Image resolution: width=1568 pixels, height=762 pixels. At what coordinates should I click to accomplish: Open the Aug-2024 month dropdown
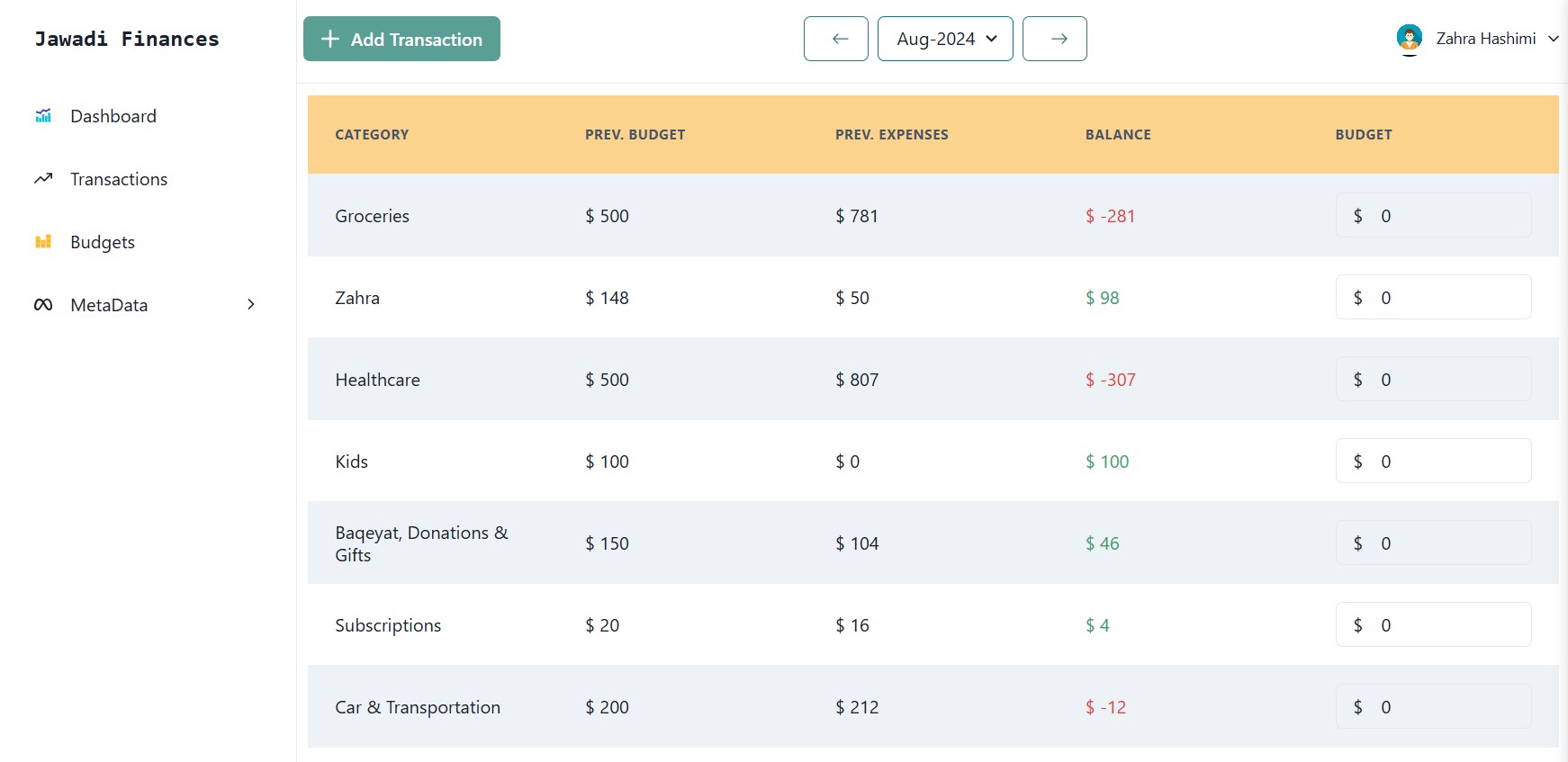coord(945,39)
